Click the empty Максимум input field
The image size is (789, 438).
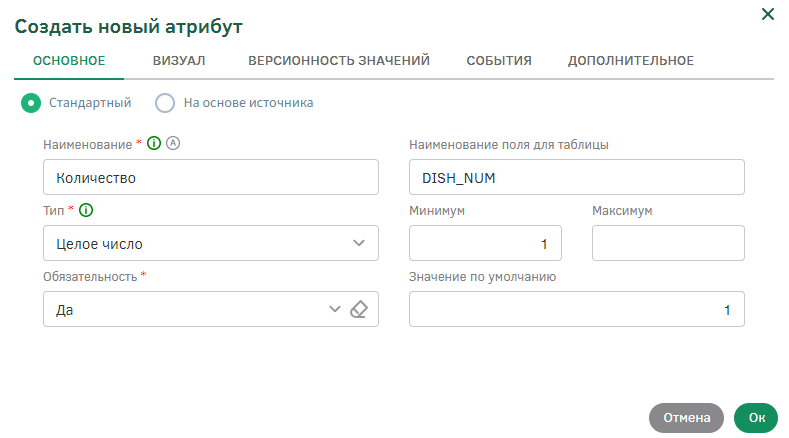point(668,243)
